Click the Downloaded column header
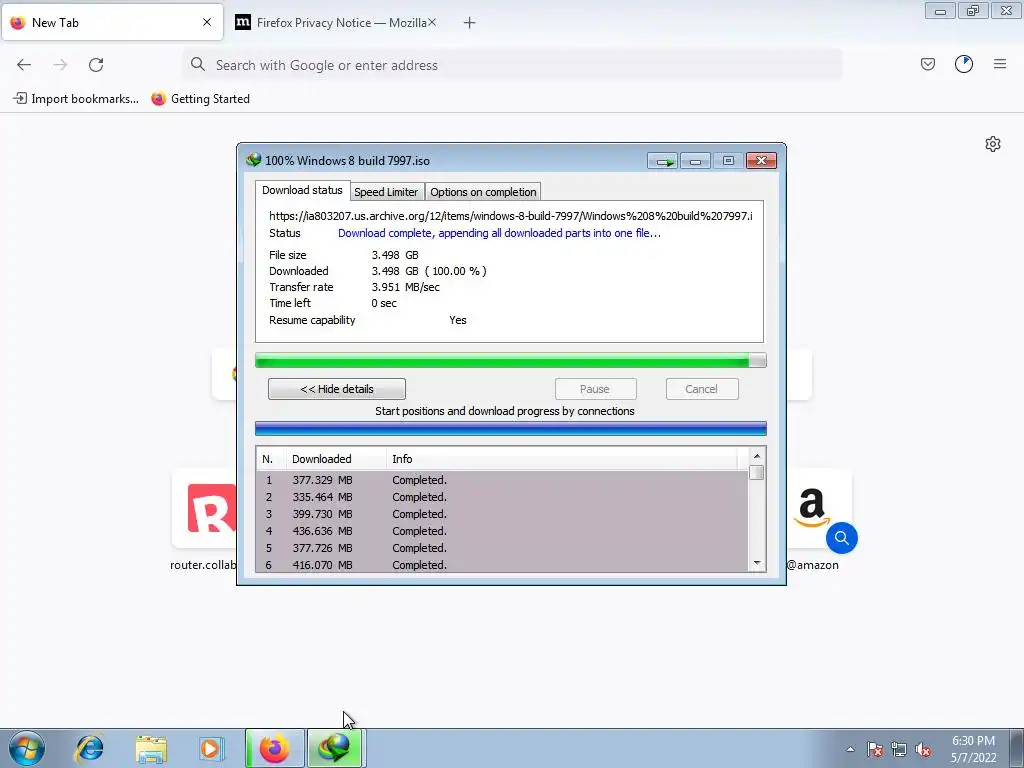The height and width of the screenshot is (768, 1024). click(x=336, y=459)
